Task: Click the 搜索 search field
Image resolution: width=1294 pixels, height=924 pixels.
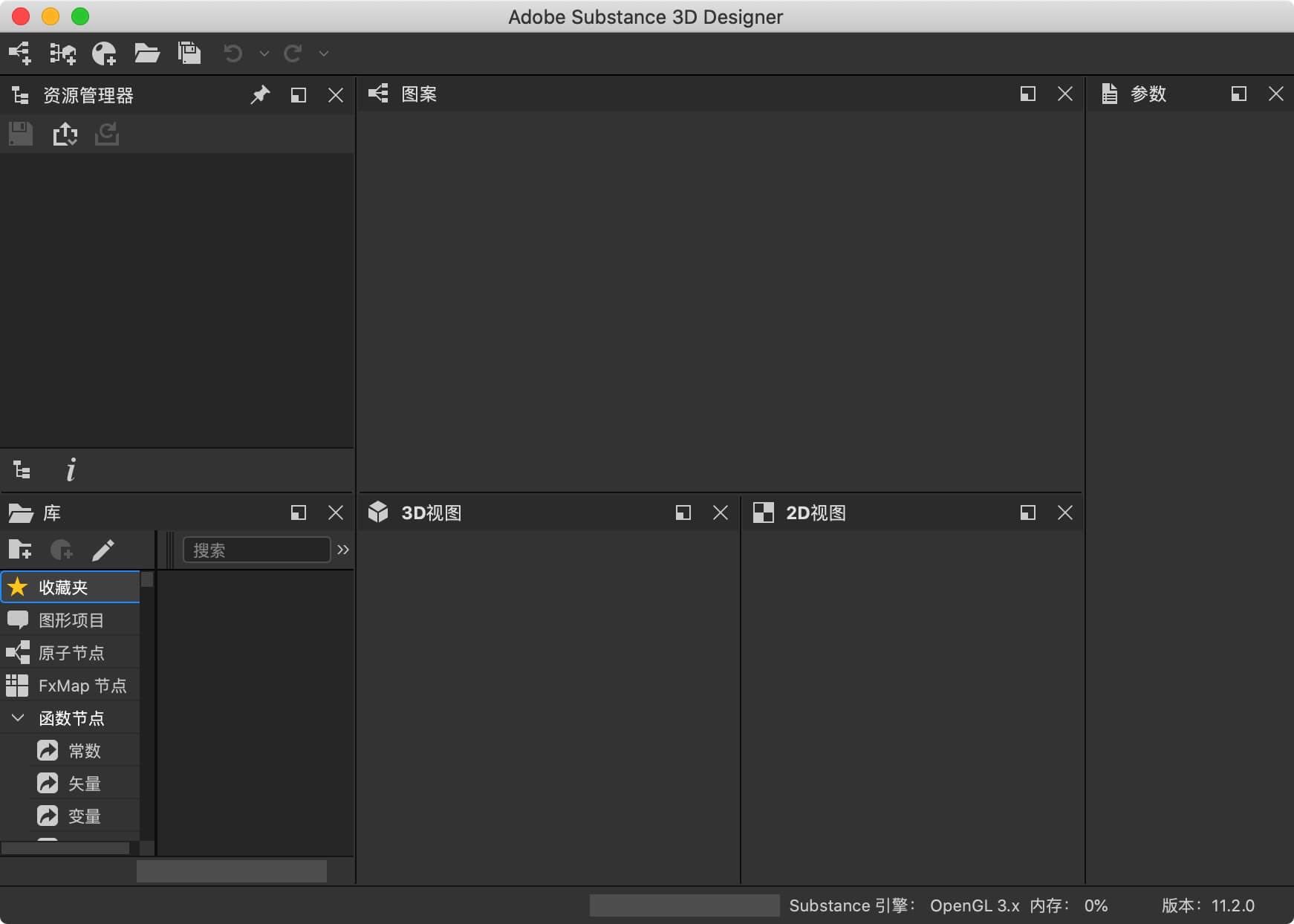Action: 256,550
